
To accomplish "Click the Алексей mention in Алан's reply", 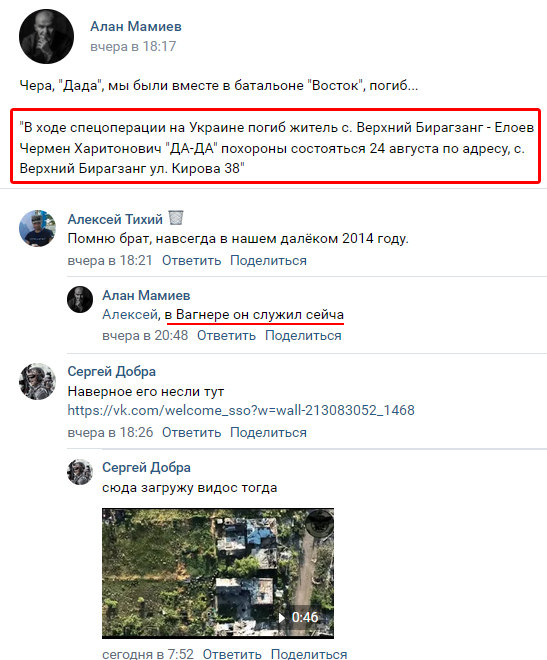I will click(130, 314).
